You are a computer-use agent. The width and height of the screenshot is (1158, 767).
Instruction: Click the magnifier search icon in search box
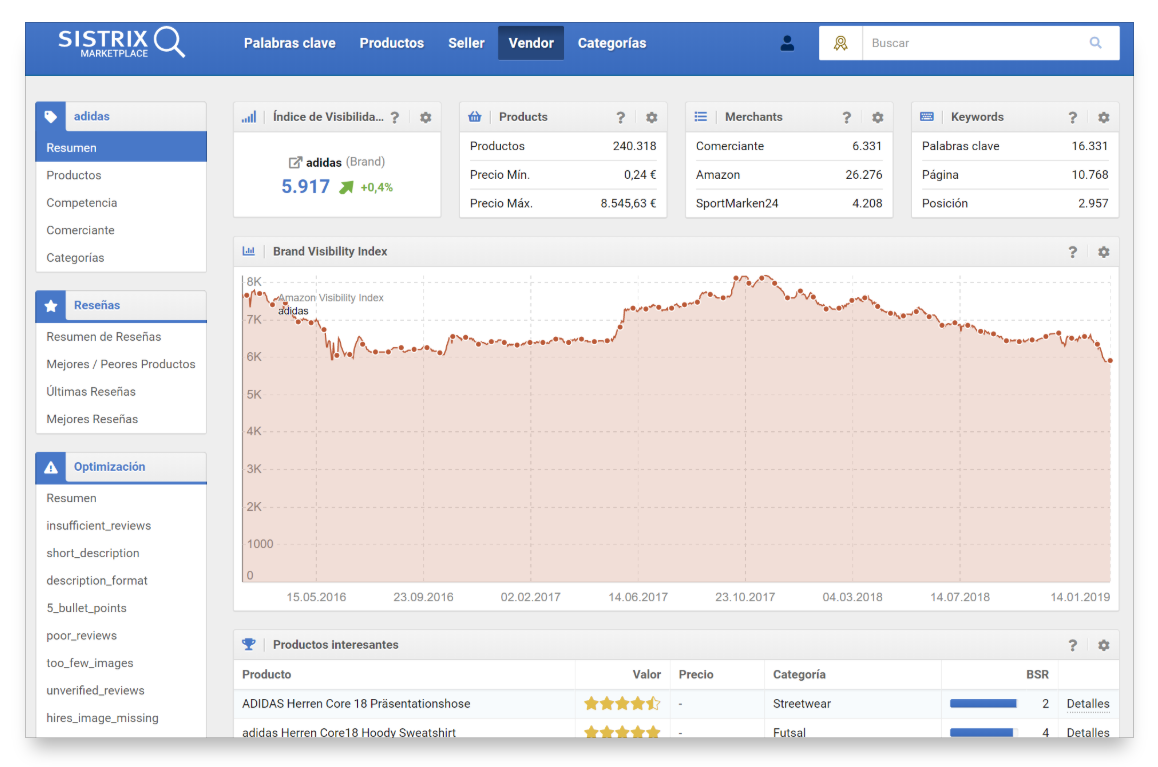1095,43
